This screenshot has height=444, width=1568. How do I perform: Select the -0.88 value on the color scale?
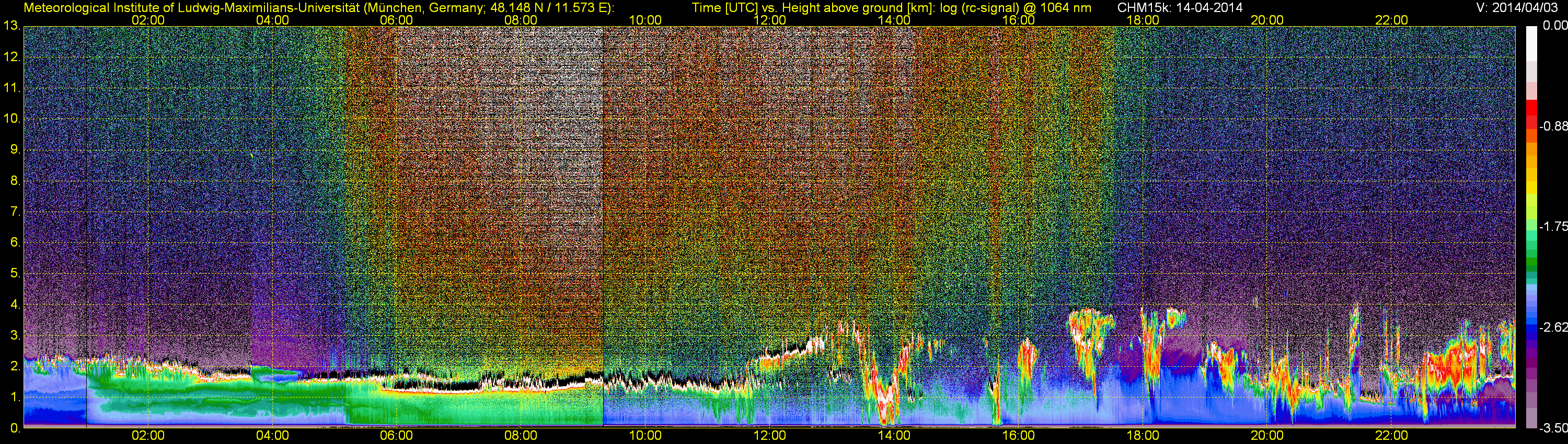(x=1553, y=126)
